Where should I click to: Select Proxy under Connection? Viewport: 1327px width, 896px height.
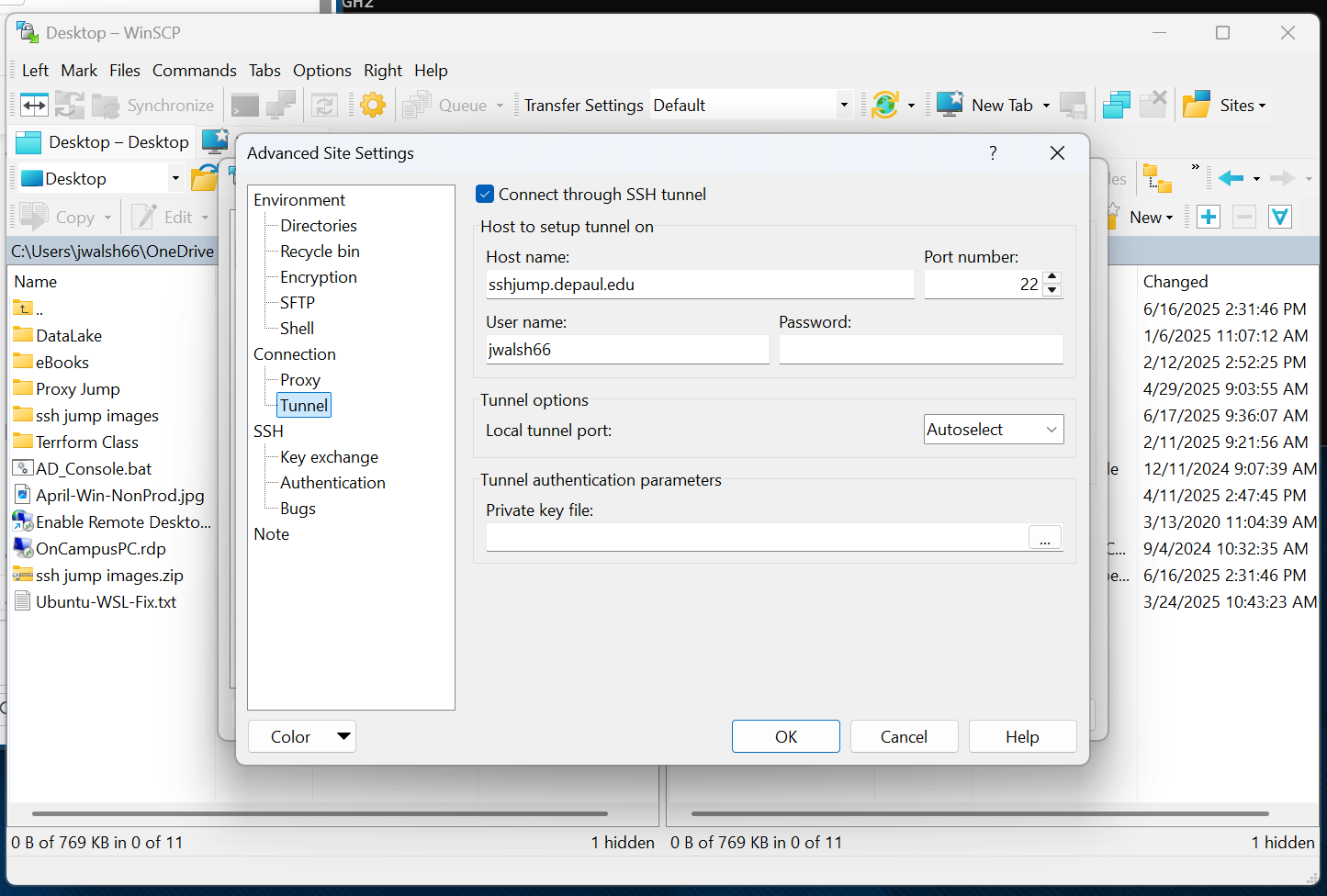click(300, 380)
